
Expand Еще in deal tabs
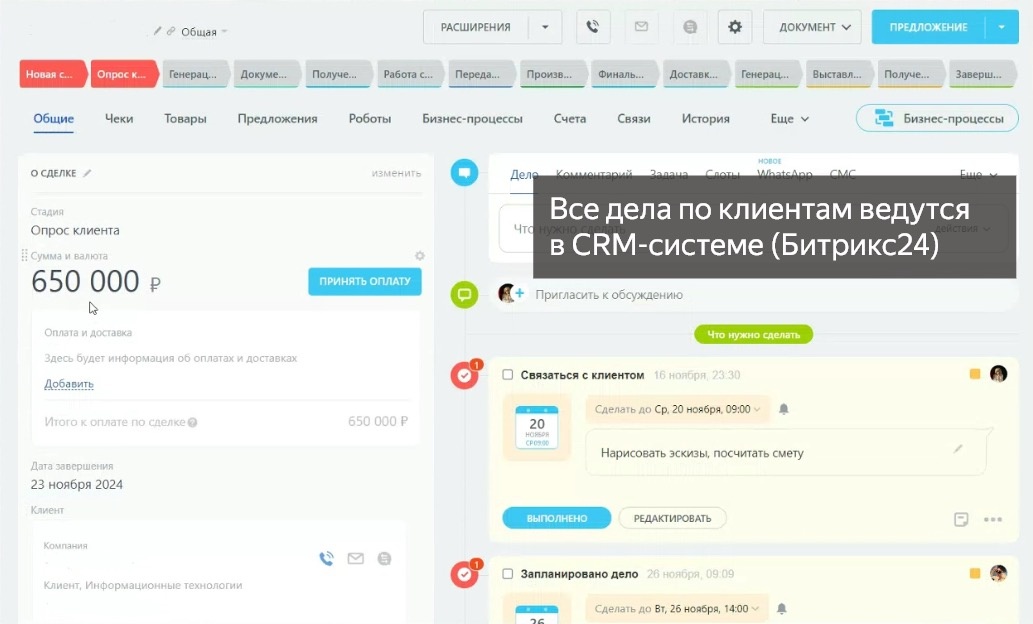click(x=789, y=119)
